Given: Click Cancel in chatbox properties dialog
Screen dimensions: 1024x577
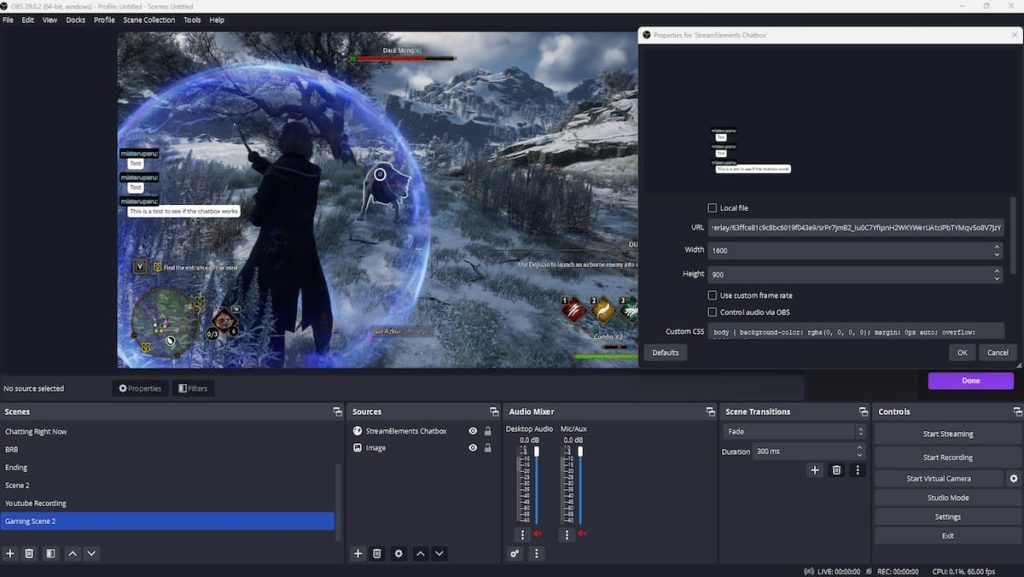Looking at the screenshot, I should tap(997, 352).
